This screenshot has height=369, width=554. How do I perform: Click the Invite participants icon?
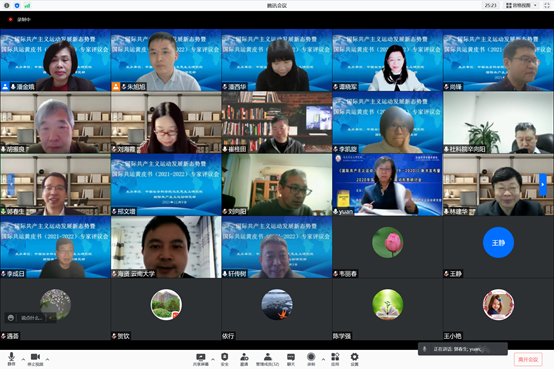244,359
